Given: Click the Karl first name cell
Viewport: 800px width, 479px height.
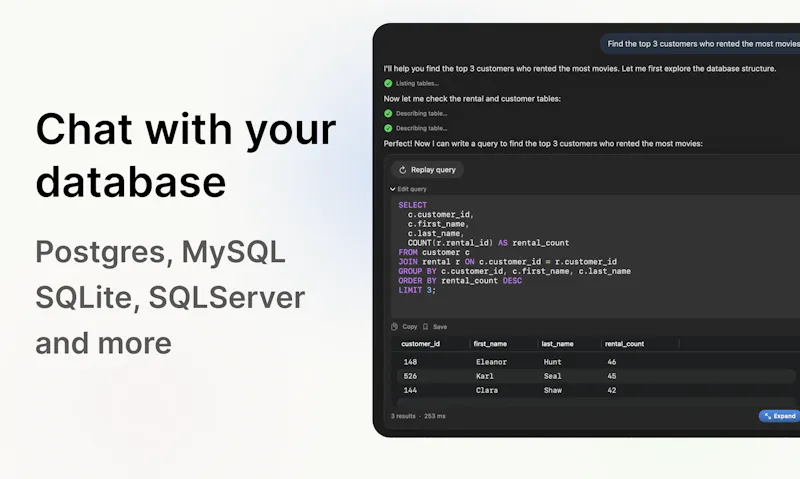Looking at the screenshot, I should click(485, 376).
